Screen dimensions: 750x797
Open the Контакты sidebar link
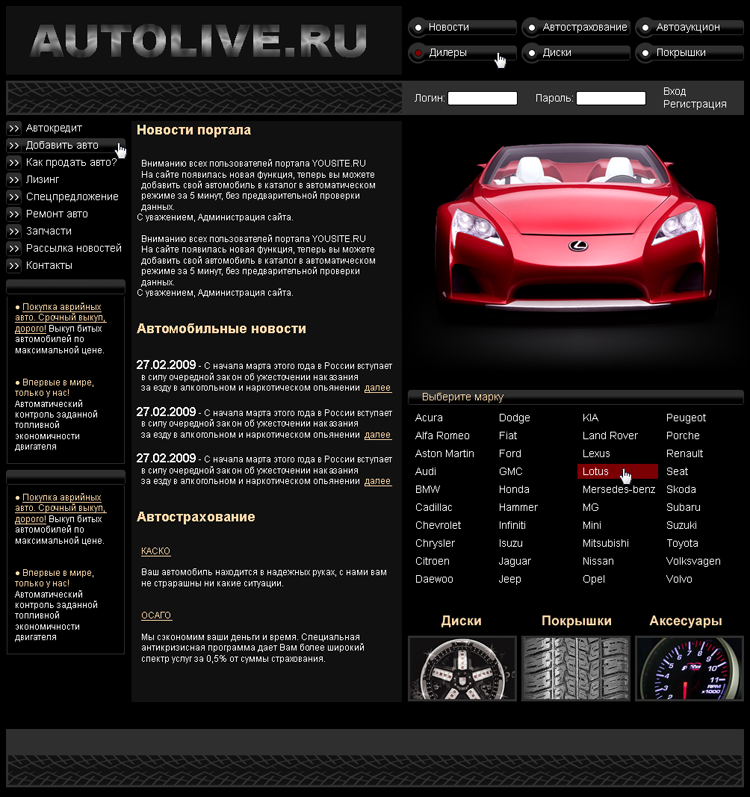coord(49,266)
